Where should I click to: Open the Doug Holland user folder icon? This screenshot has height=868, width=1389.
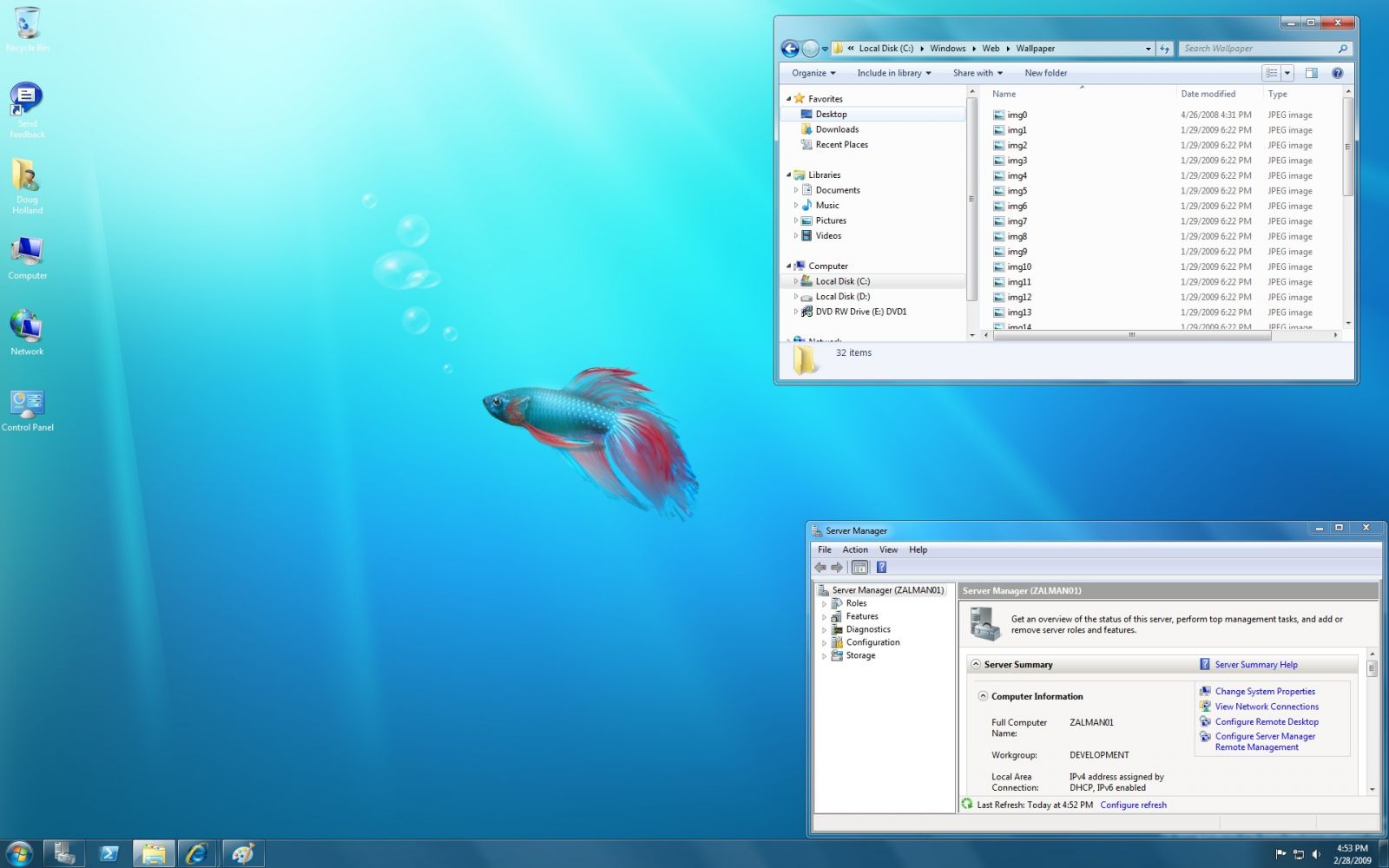click(27, 186)
